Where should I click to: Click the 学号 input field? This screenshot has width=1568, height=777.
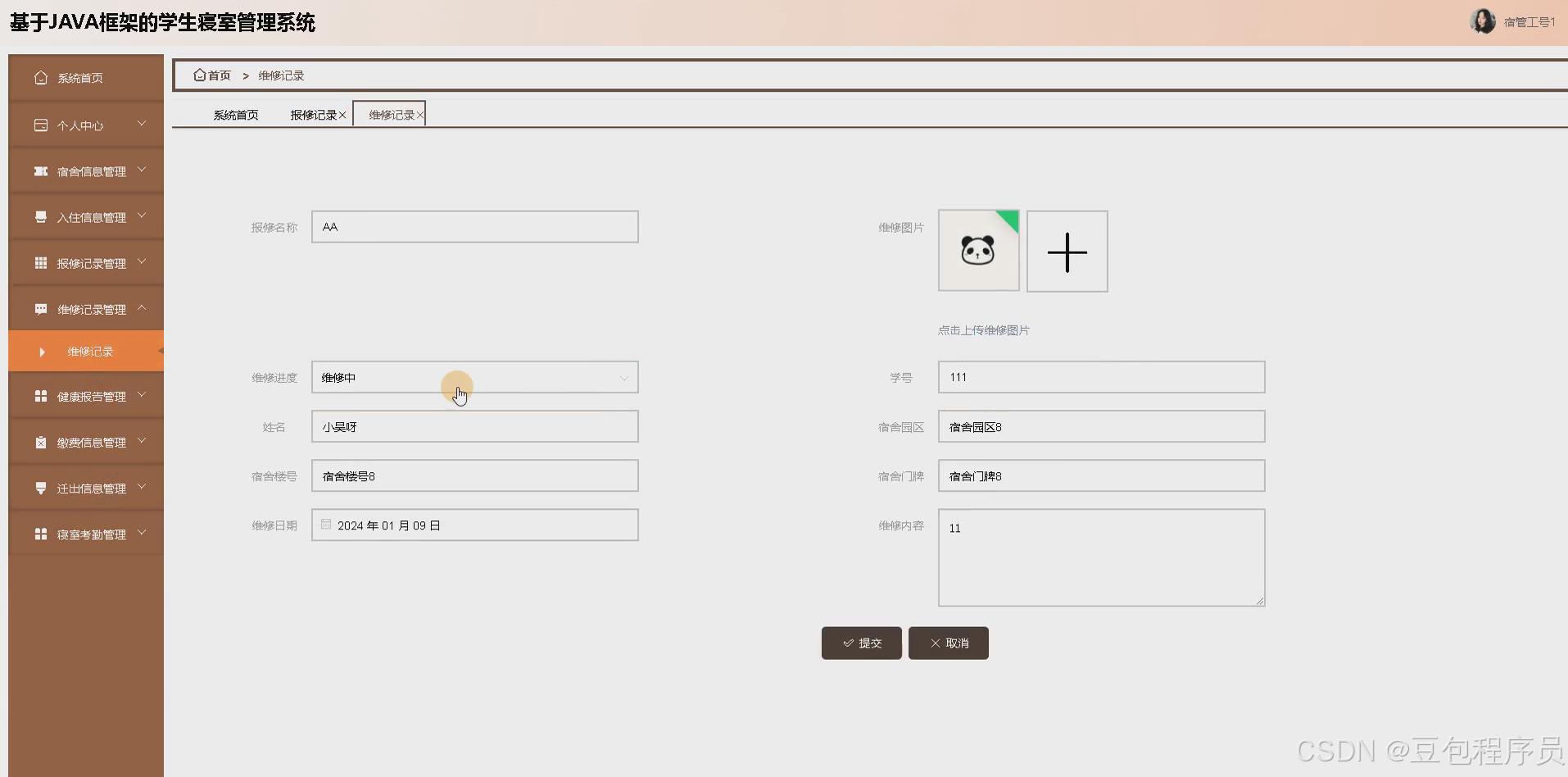(x=1102, y=377)
